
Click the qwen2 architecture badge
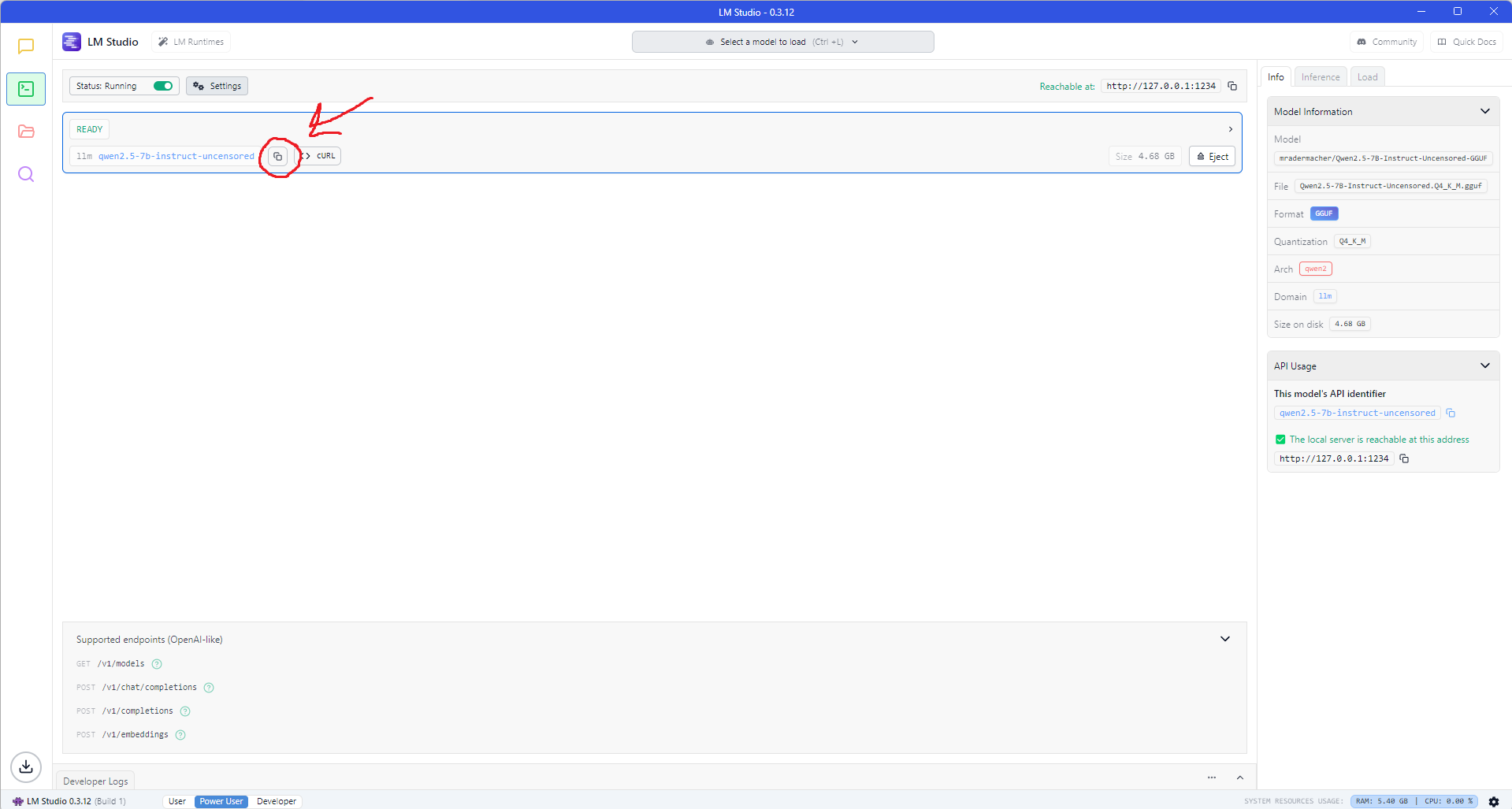1316,269
